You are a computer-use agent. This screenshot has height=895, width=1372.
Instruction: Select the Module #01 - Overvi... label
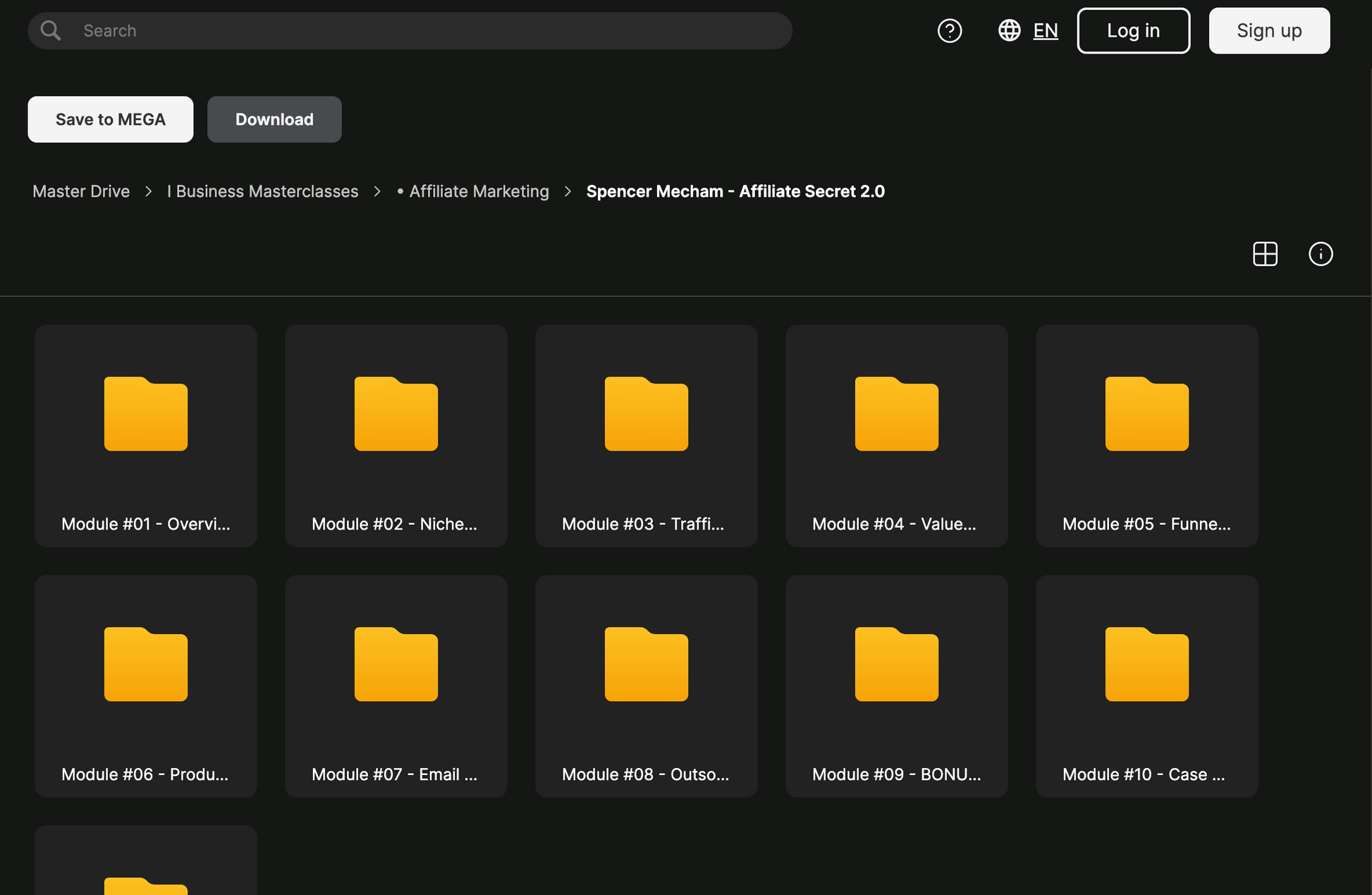(146, 524)
